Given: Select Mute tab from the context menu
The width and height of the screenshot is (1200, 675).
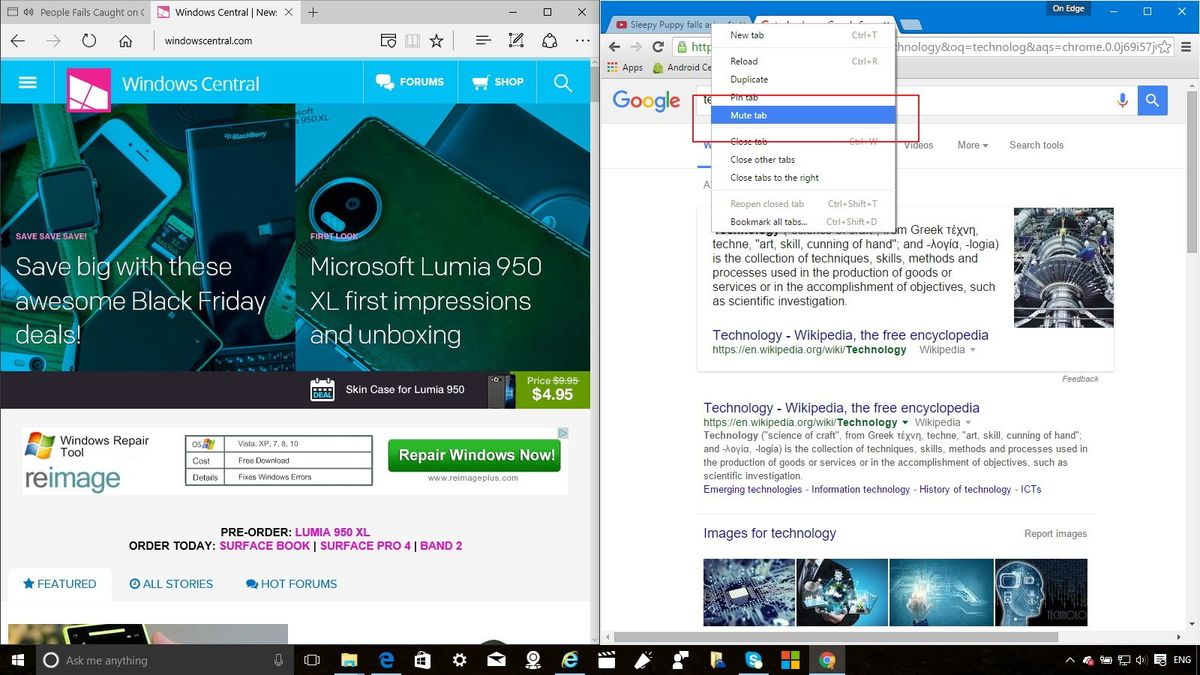Looking at the screenshot, I should (x=748, y=115).
